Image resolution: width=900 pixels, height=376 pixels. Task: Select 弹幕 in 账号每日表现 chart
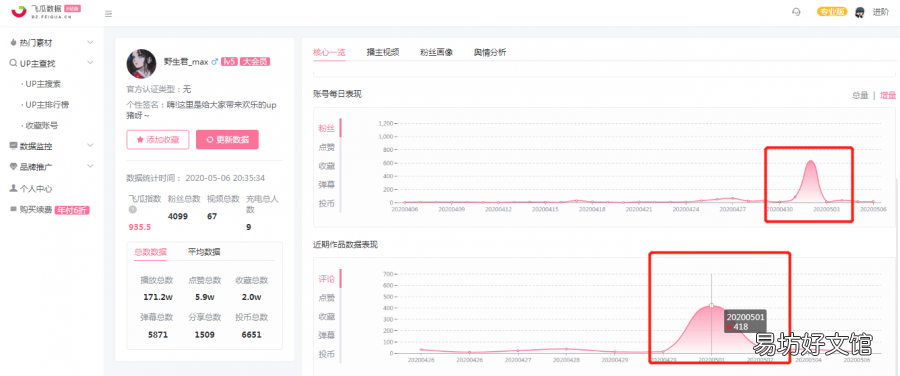pyautogui.click(x=327, y=185)
